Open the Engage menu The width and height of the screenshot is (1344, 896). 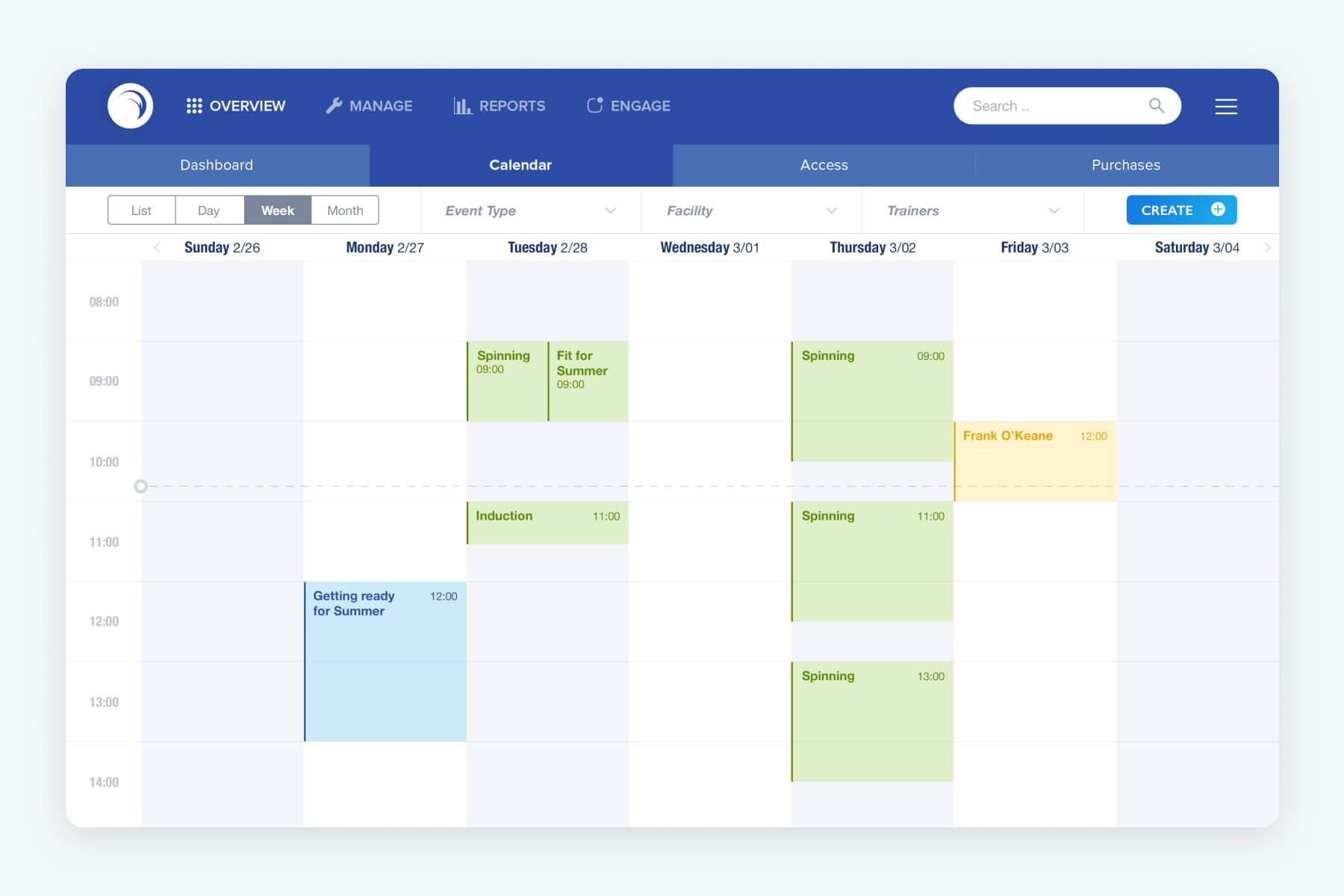point(628,106)
